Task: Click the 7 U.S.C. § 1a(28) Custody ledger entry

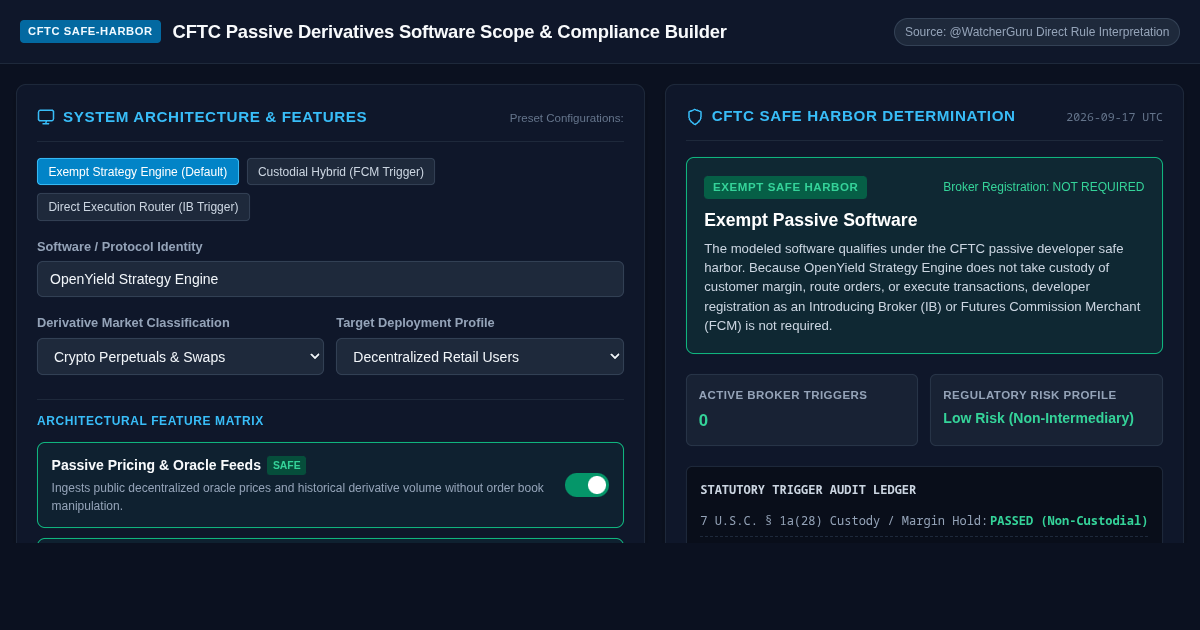Action: point(843,521)
